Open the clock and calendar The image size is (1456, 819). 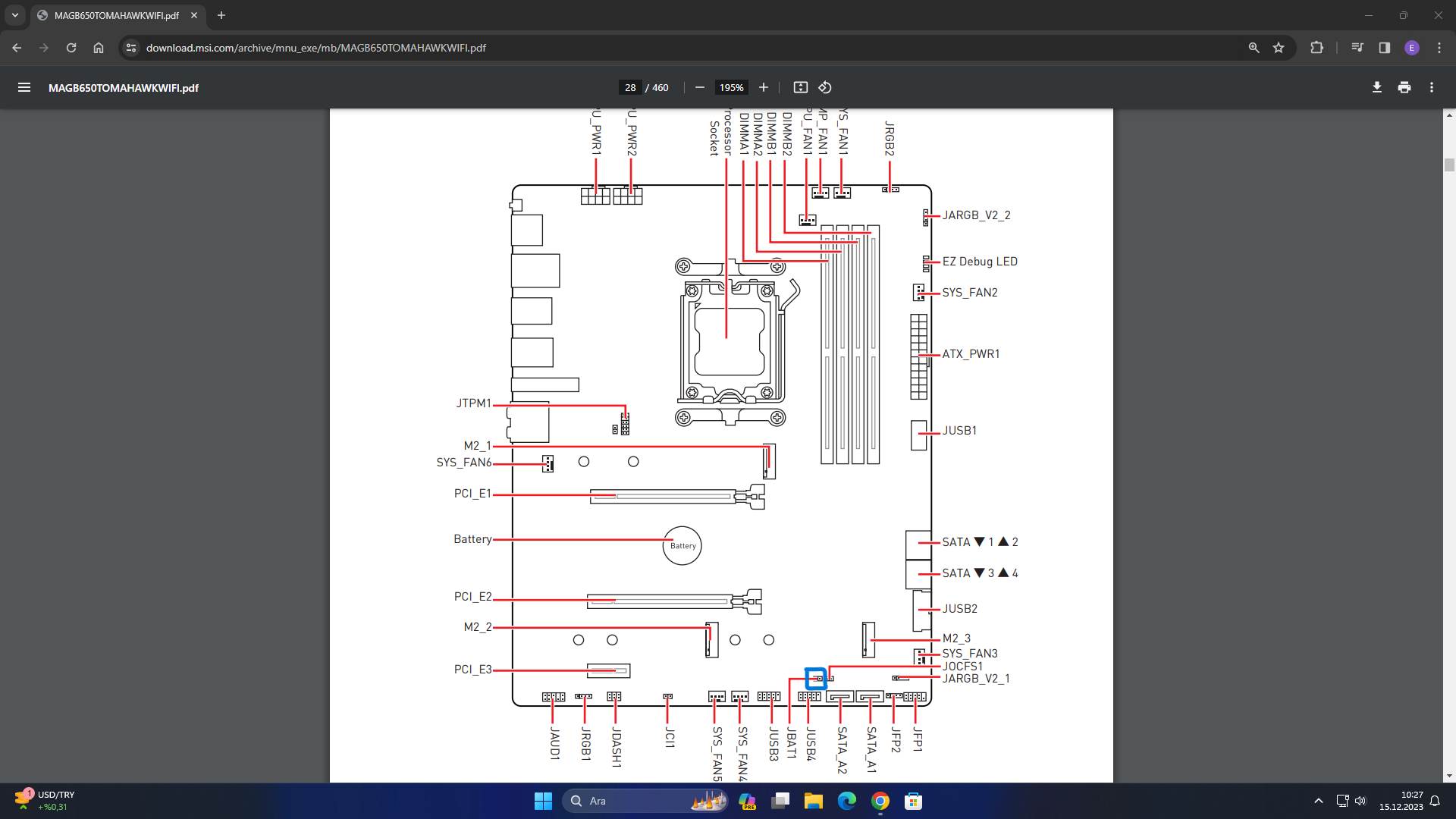point(1401,801)
